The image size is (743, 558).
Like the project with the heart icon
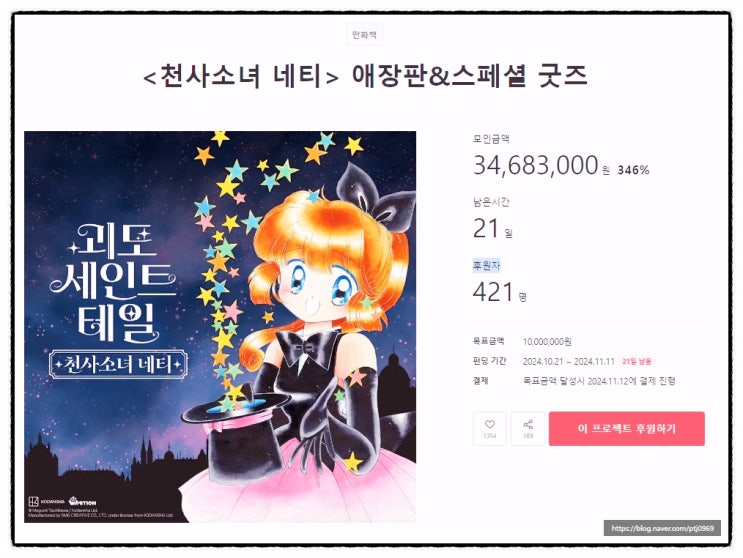[489, 428]
